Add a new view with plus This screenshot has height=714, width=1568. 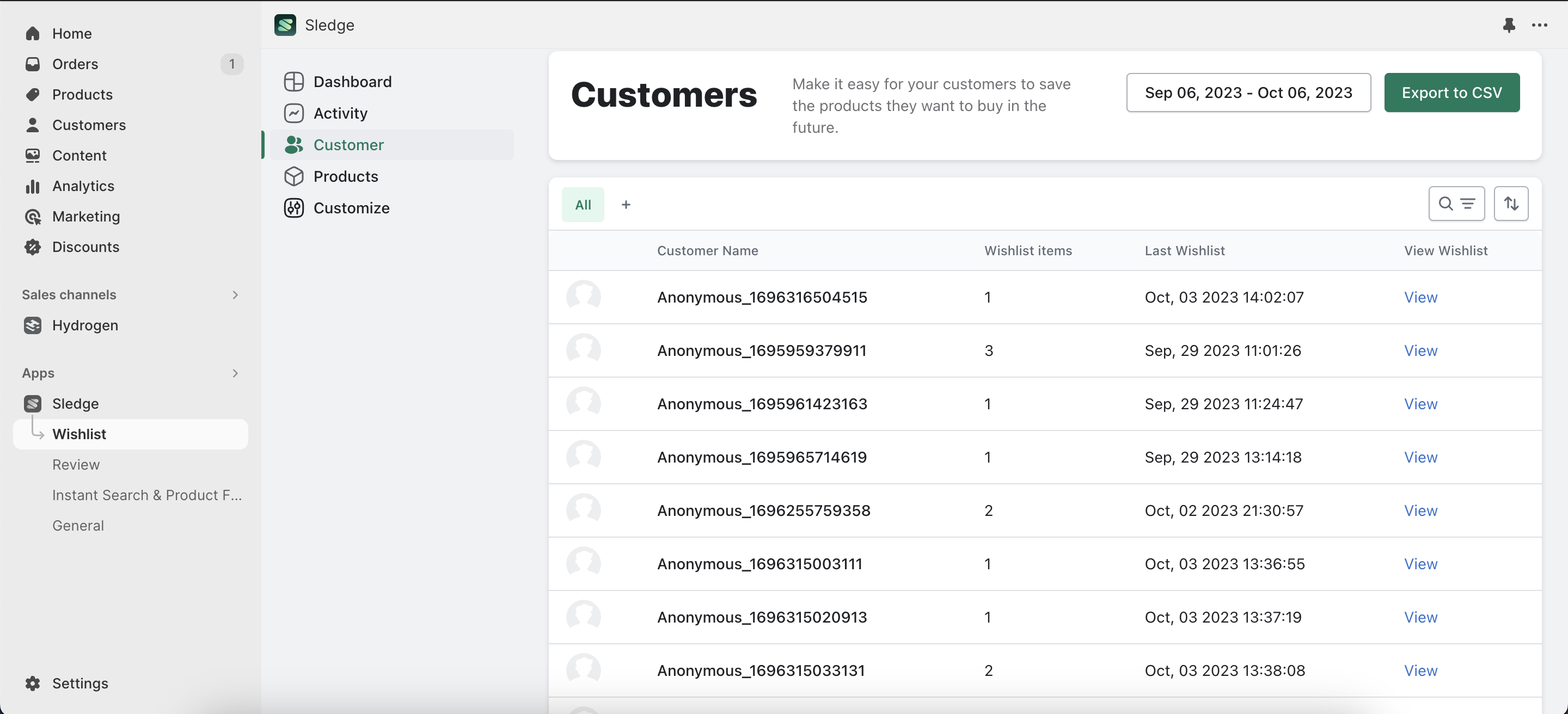click(626, 205)
